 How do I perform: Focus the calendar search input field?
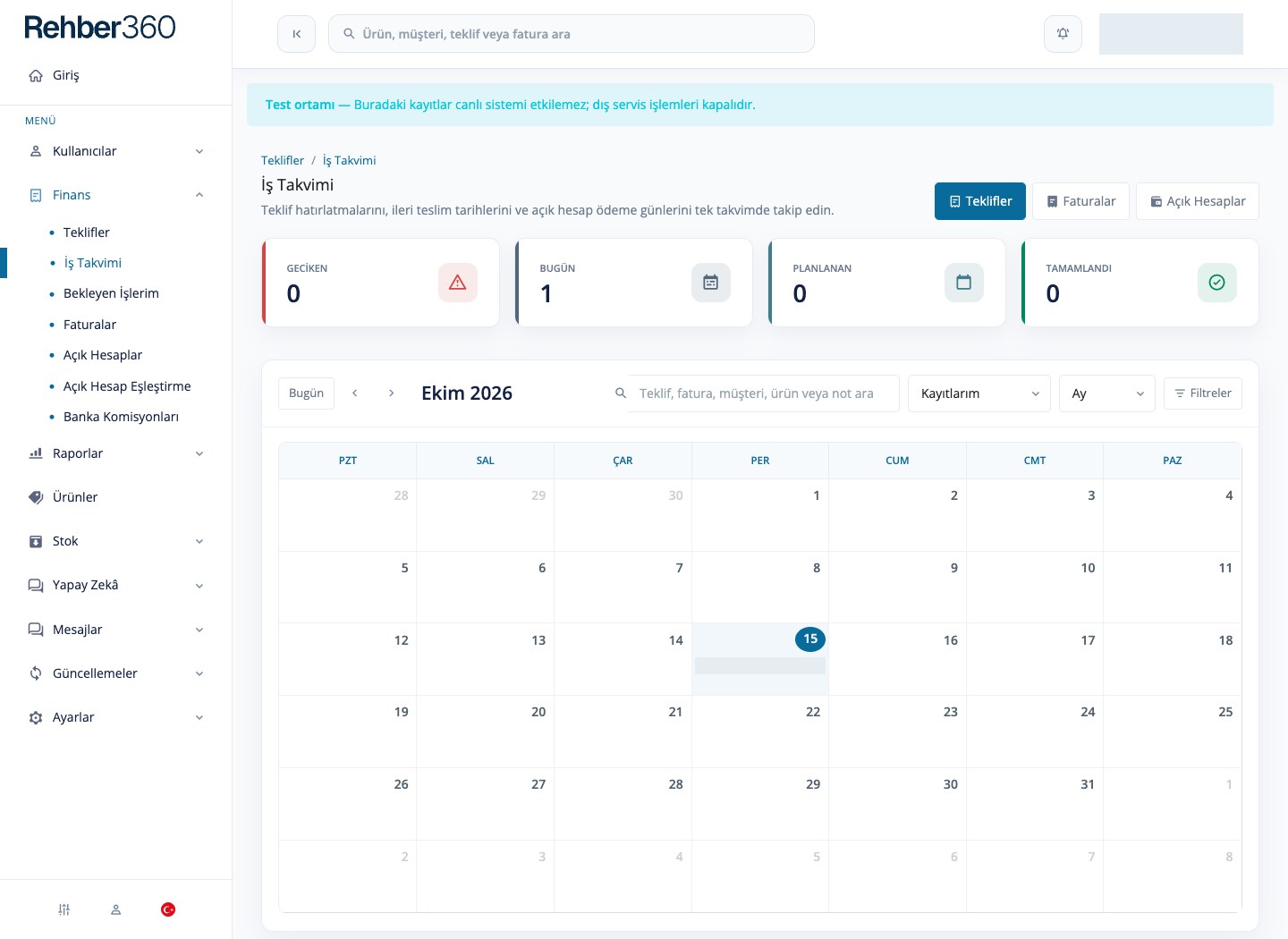(x=763, y=393)
